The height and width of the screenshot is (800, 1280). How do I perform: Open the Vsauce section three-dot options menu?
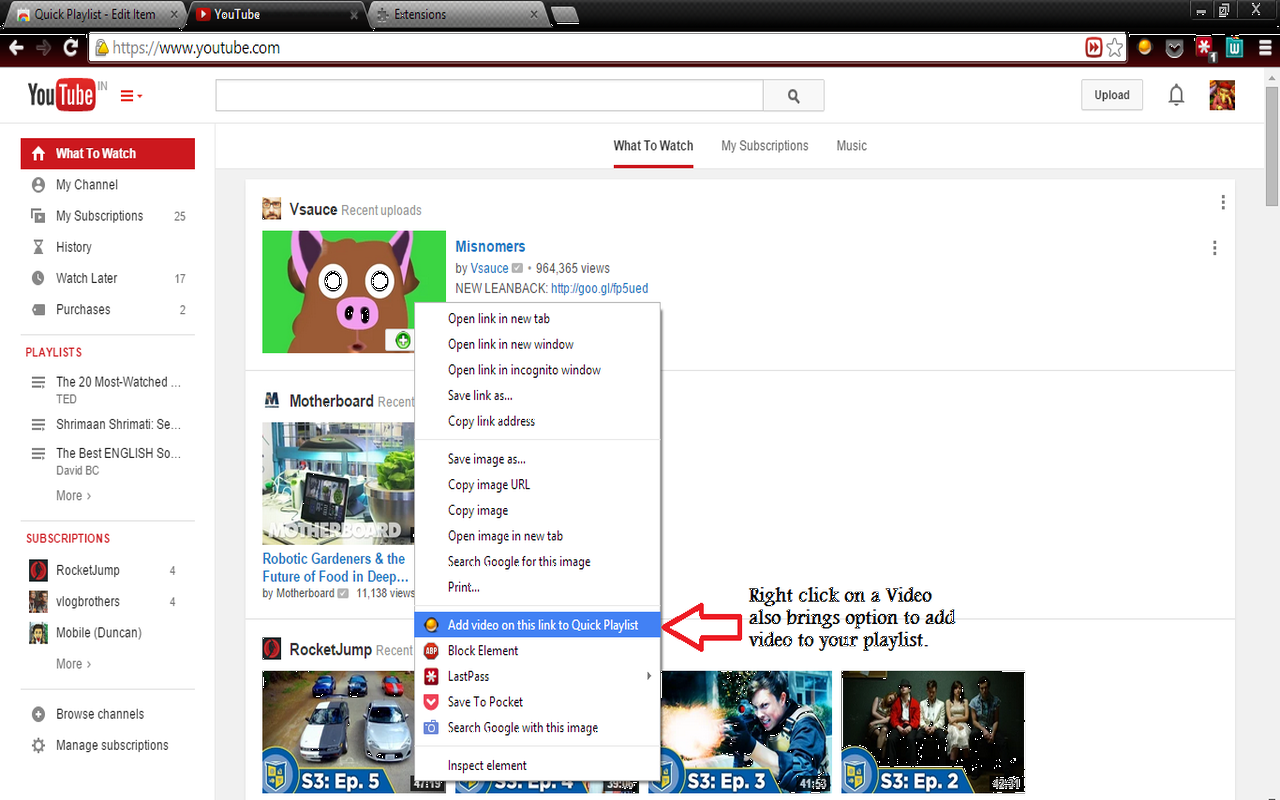coord(1222,203)
